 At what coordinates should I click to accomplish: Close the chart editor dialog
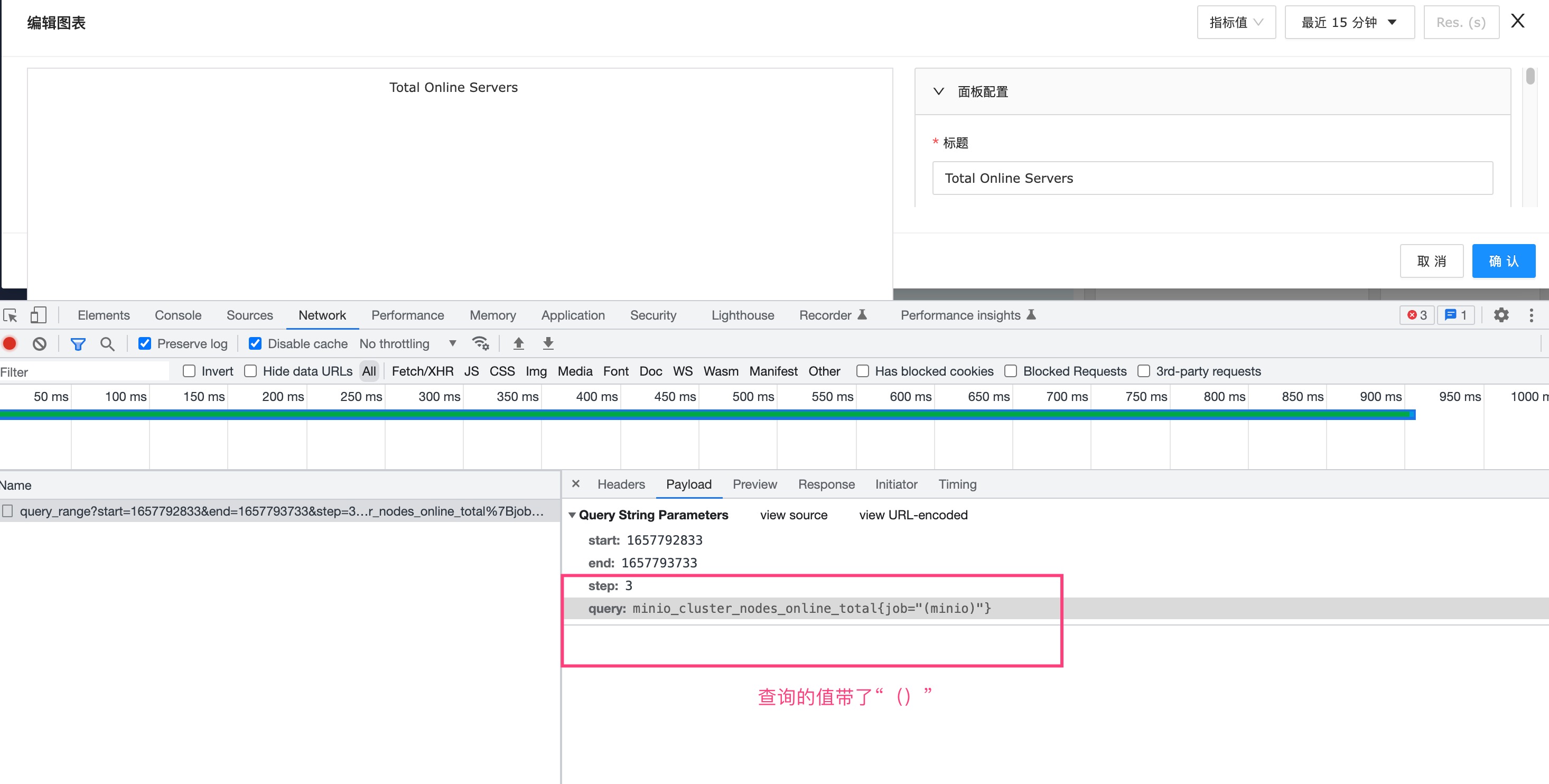coord(1517,21)
